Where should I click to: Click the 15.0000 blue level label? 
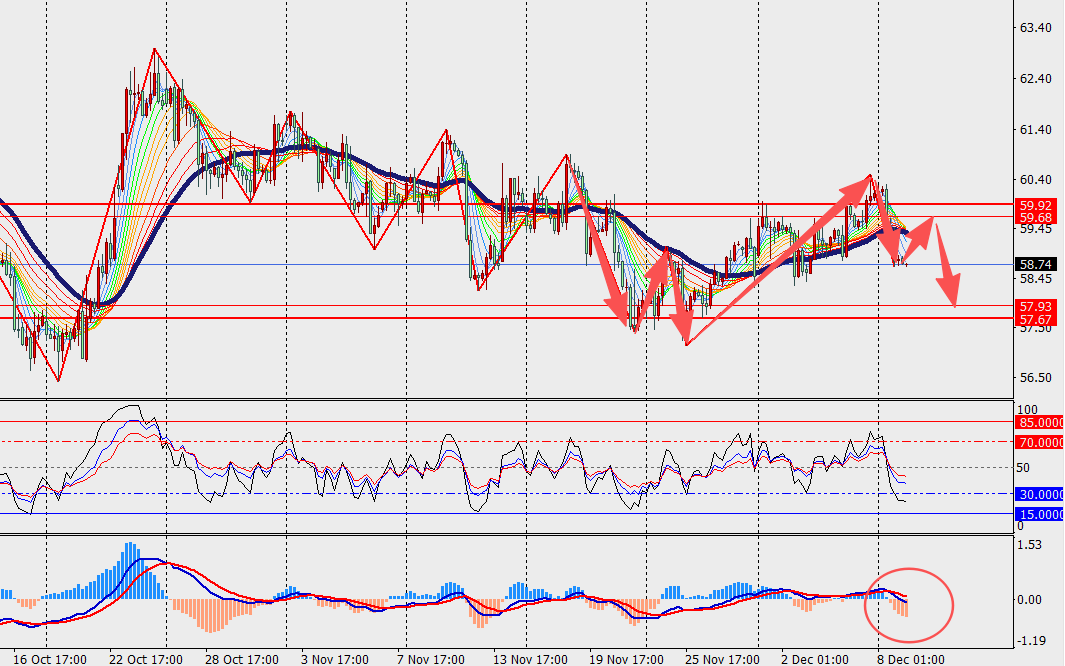click(x=1040, y=514)
